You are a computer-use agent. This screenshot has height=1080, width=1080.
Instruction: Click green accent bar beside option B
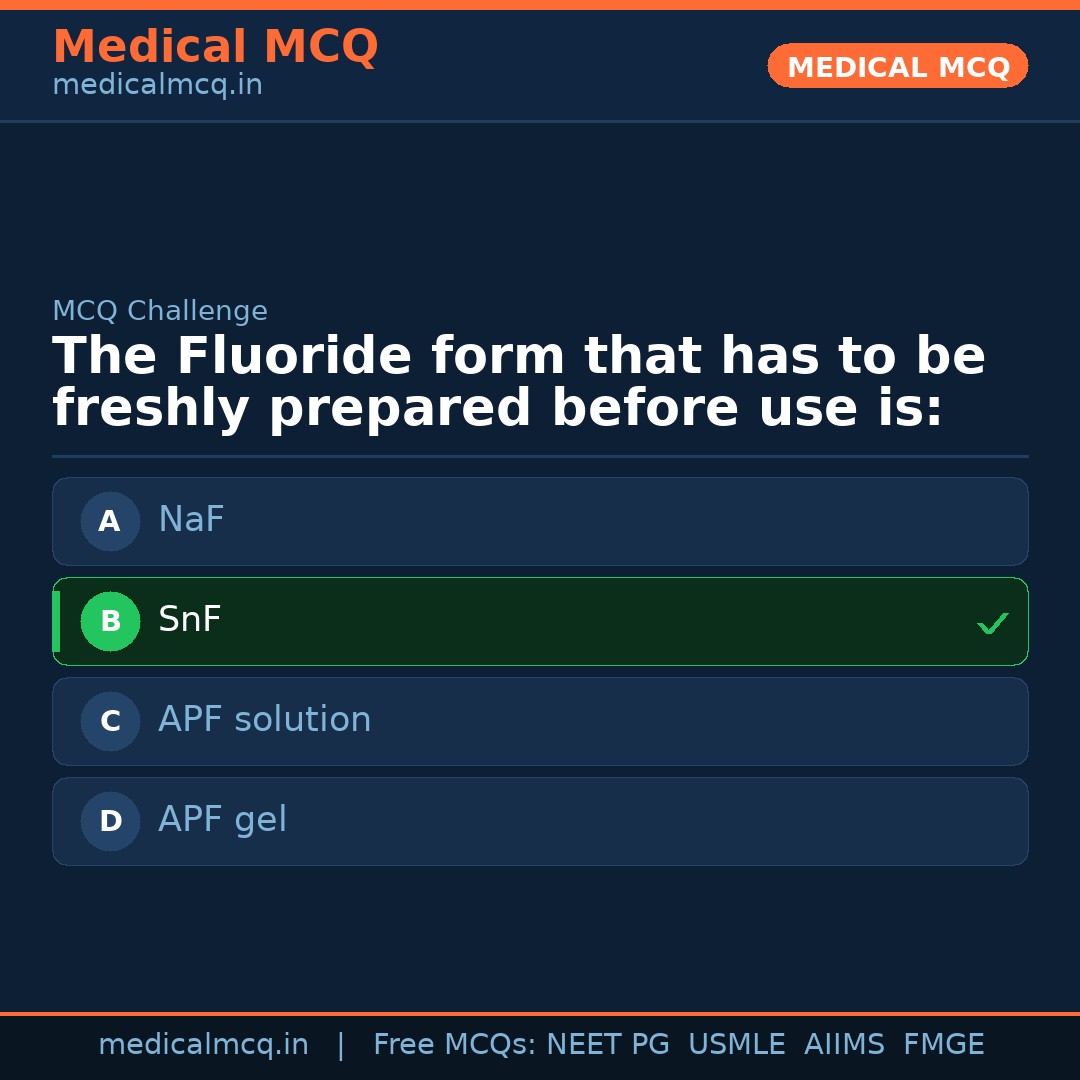coord(56,621)
